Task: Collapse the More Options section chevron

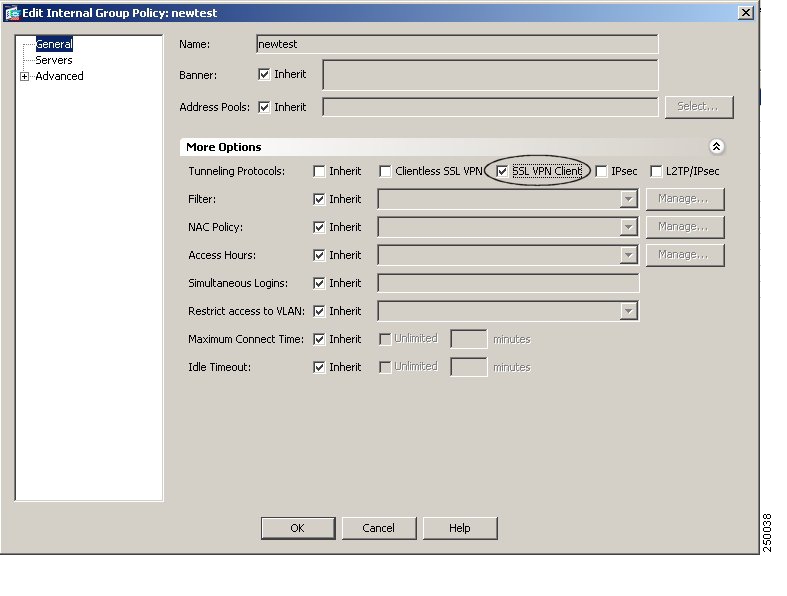Action: 716,147
